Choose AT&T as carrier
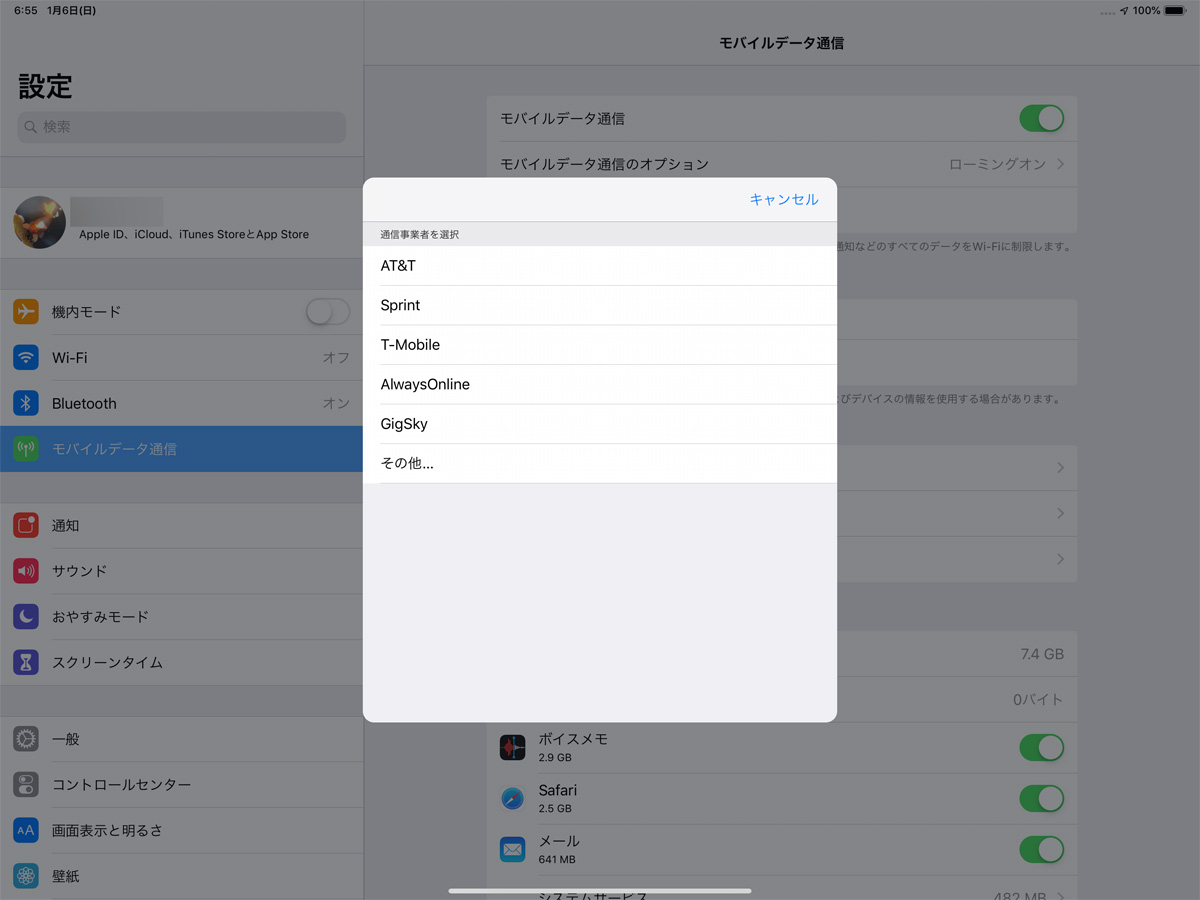 (600, 266)
